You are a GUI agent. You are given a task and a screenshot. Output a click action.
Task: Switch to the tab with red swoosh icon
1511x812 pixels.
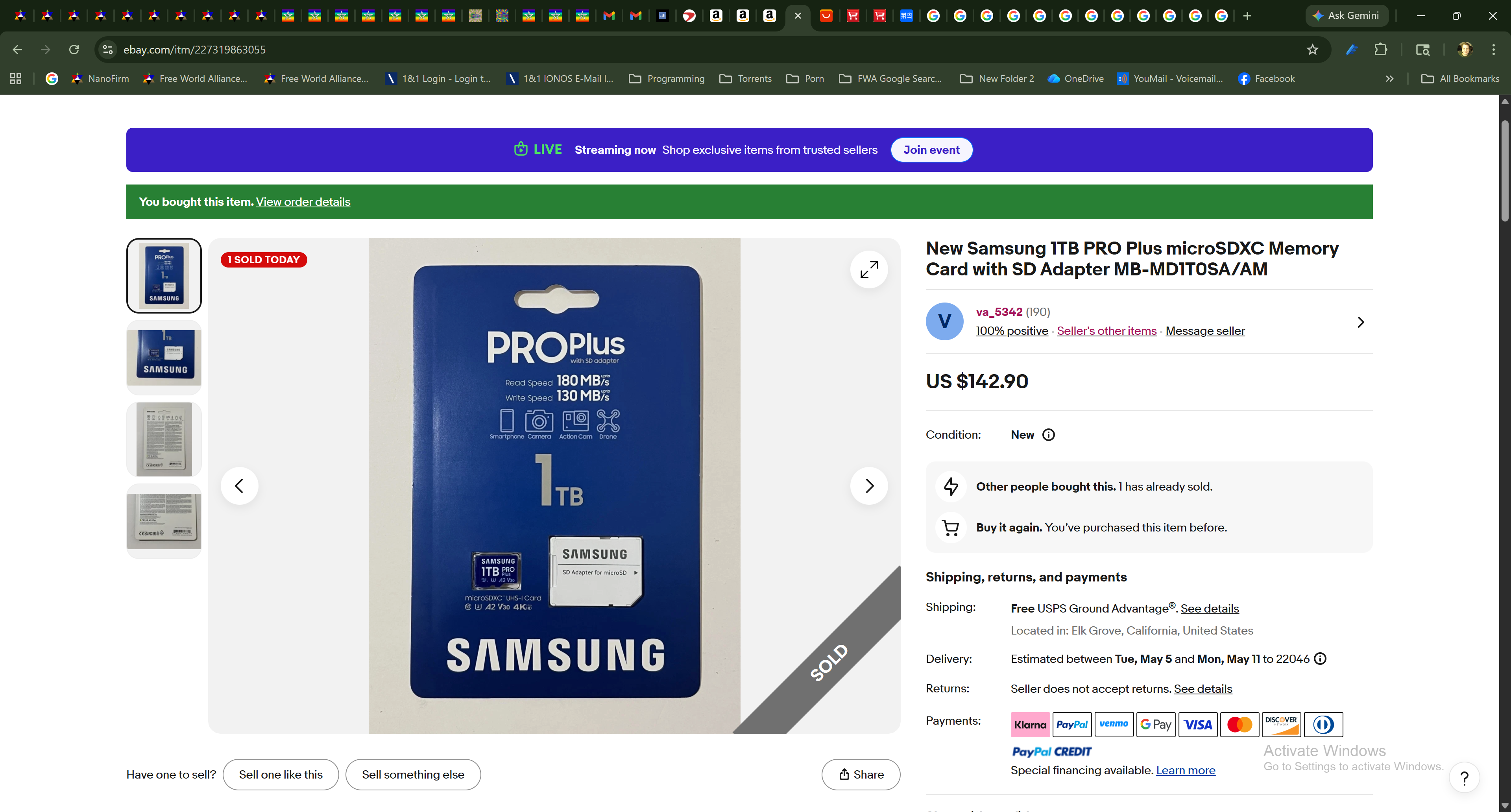click(x=689, y=16)
